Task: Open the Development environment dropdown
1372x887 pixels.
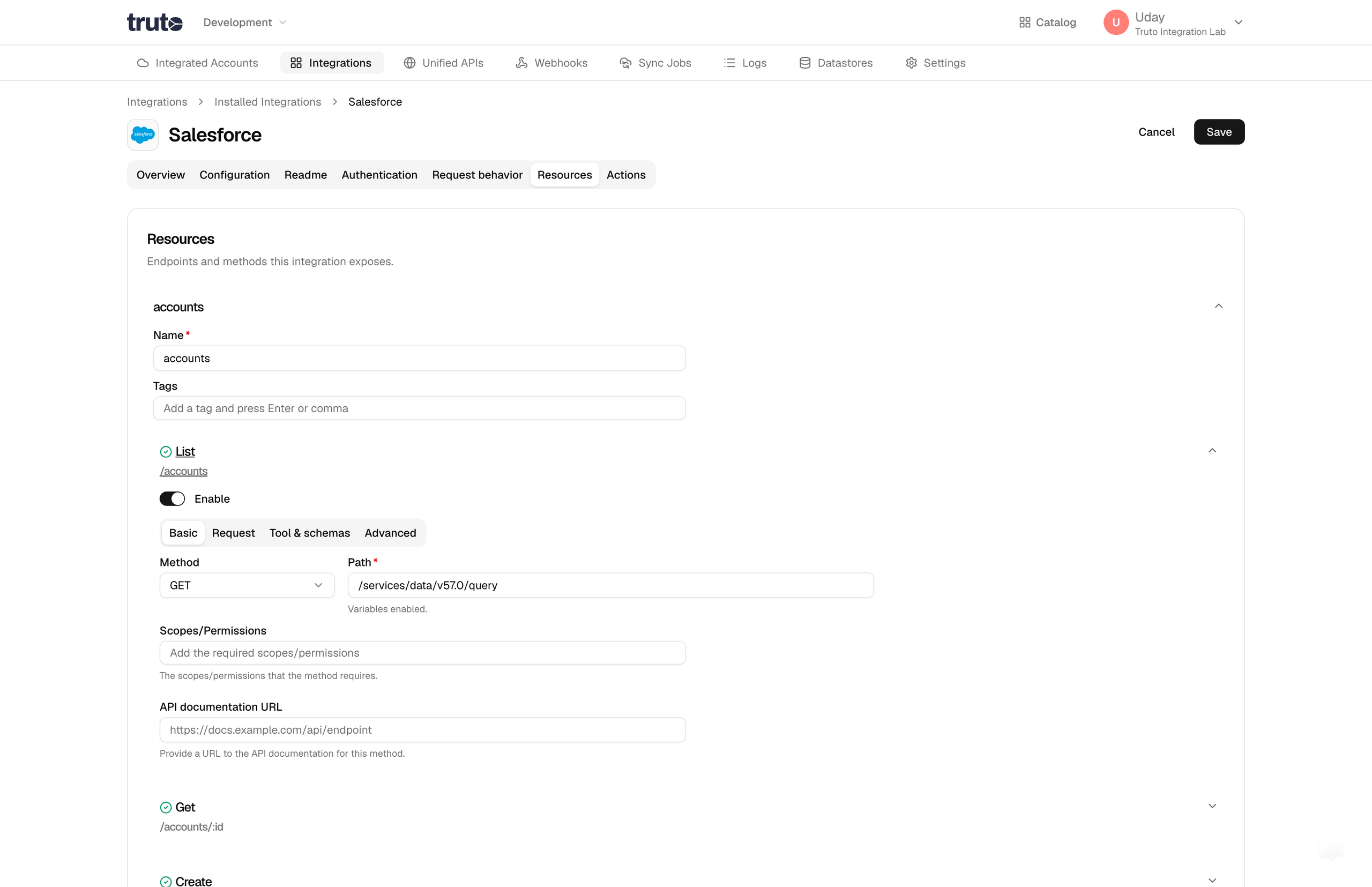Action: [x=244, y=23]
